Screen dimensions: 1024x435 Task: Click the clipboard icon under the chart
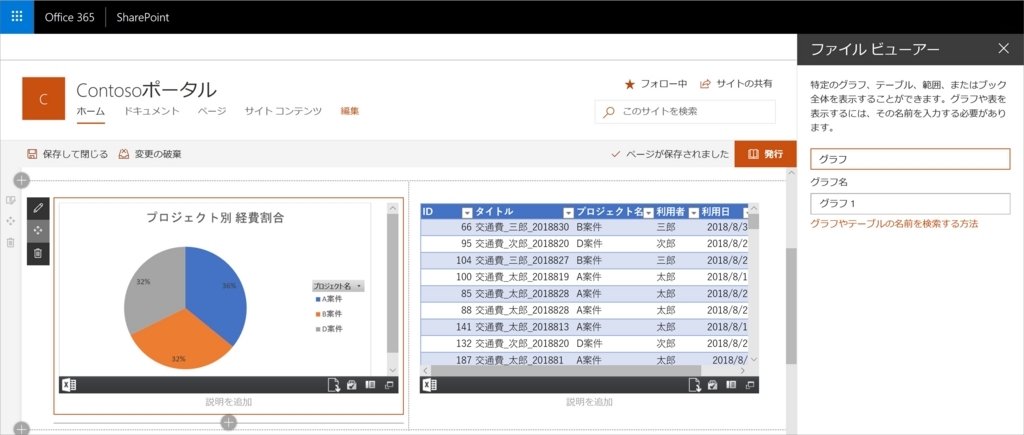pyautogui.click(x=352, y=385)
